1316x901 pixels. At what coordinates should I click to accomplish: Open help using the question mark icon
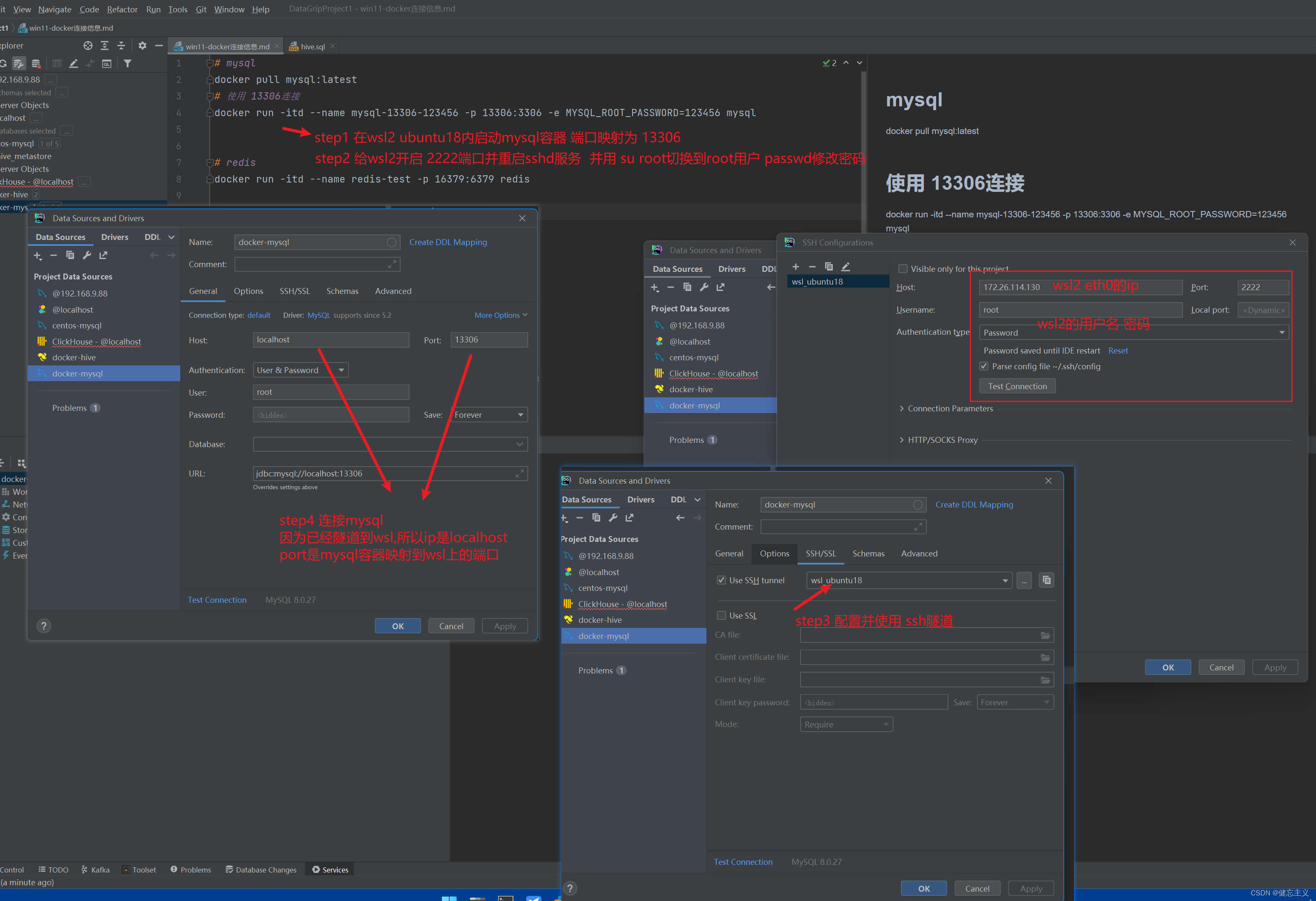44,625
